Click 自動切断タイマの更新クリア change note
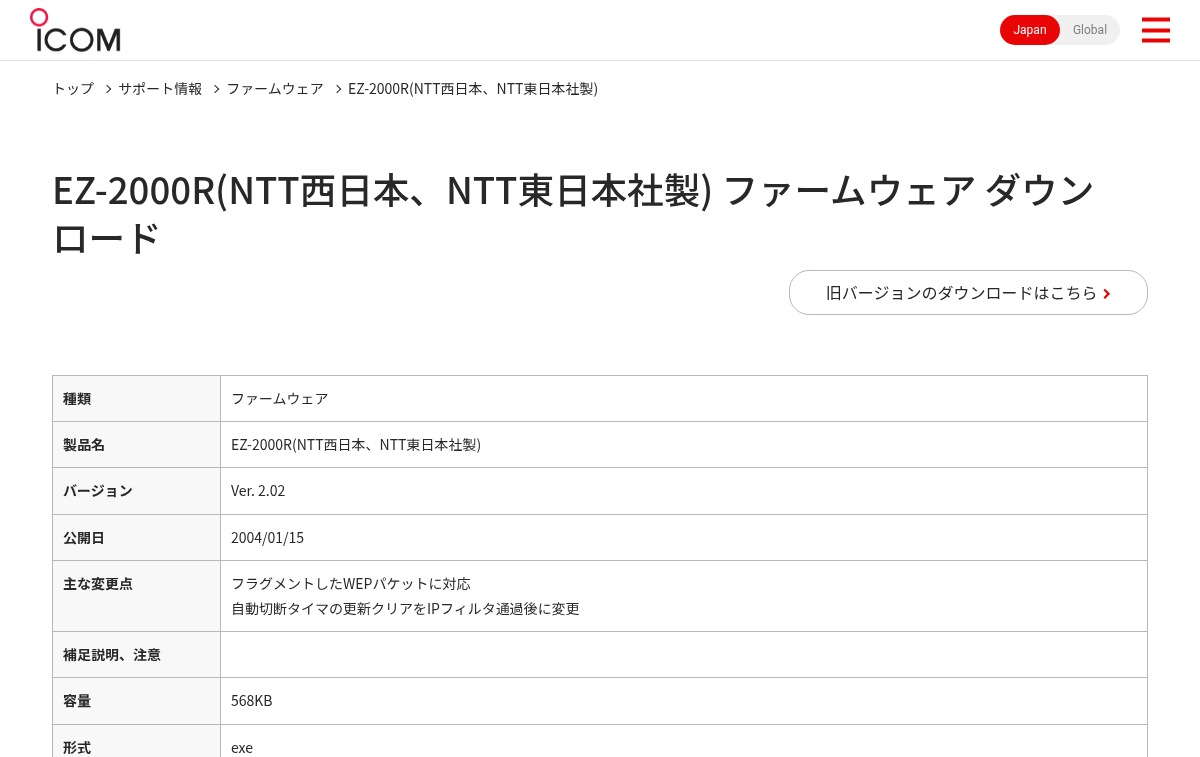The width and height of the screenshot is (1200, 757). coord(405,608)
